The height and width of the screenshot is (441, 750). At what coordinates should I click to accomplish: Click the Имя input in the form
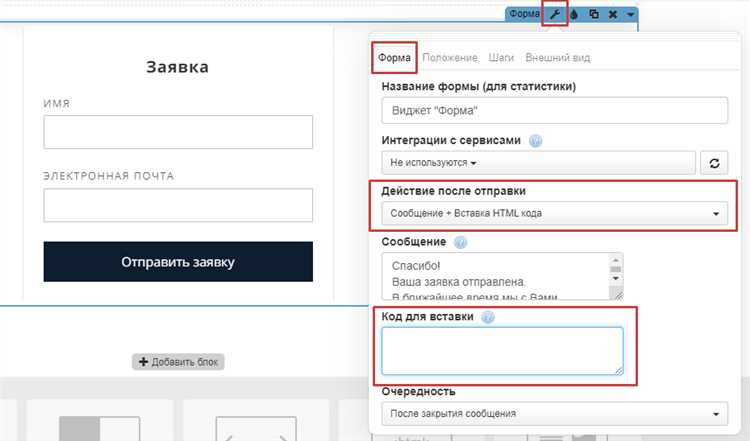(x=178, y=132)
